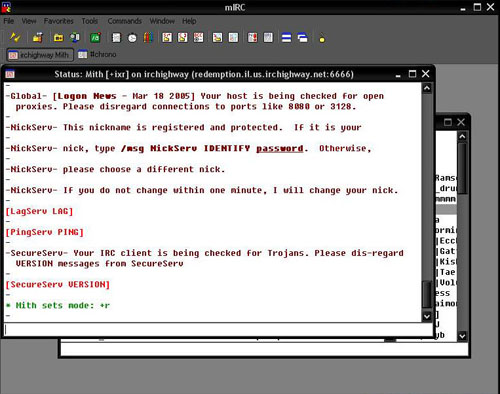
Task: Click the Cascade Windows toolbar icon
Action: click(x=303, y=38)
